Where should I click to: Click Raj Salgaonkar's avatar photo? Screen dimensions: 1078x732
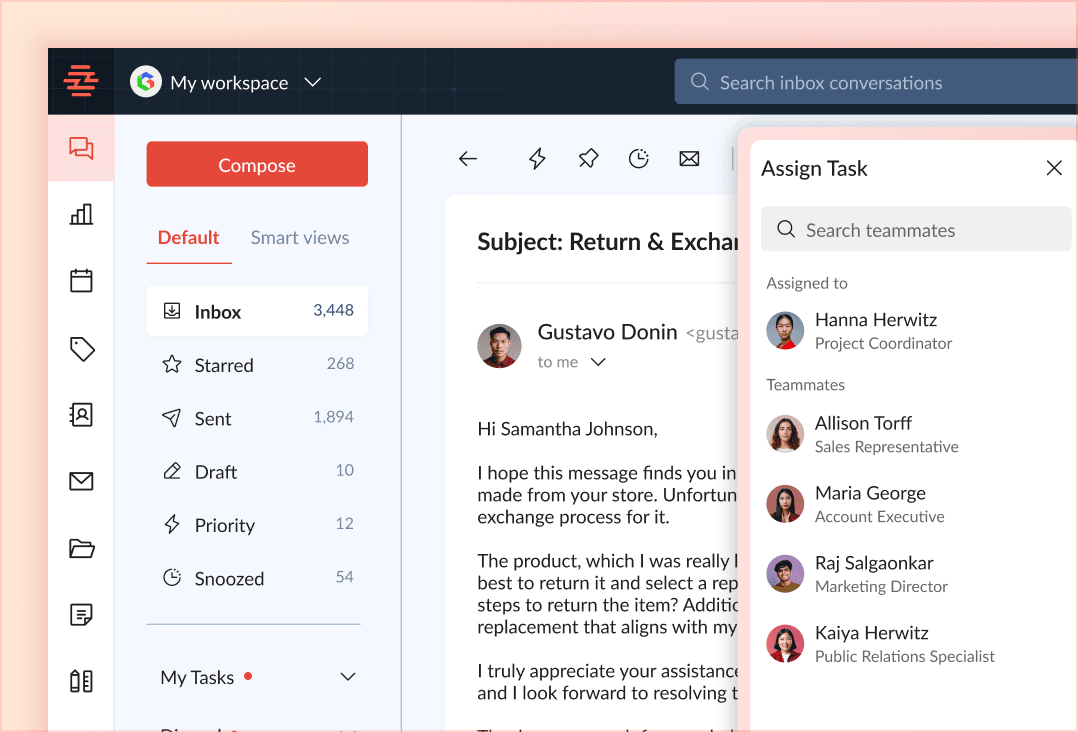tap(785, 574)
